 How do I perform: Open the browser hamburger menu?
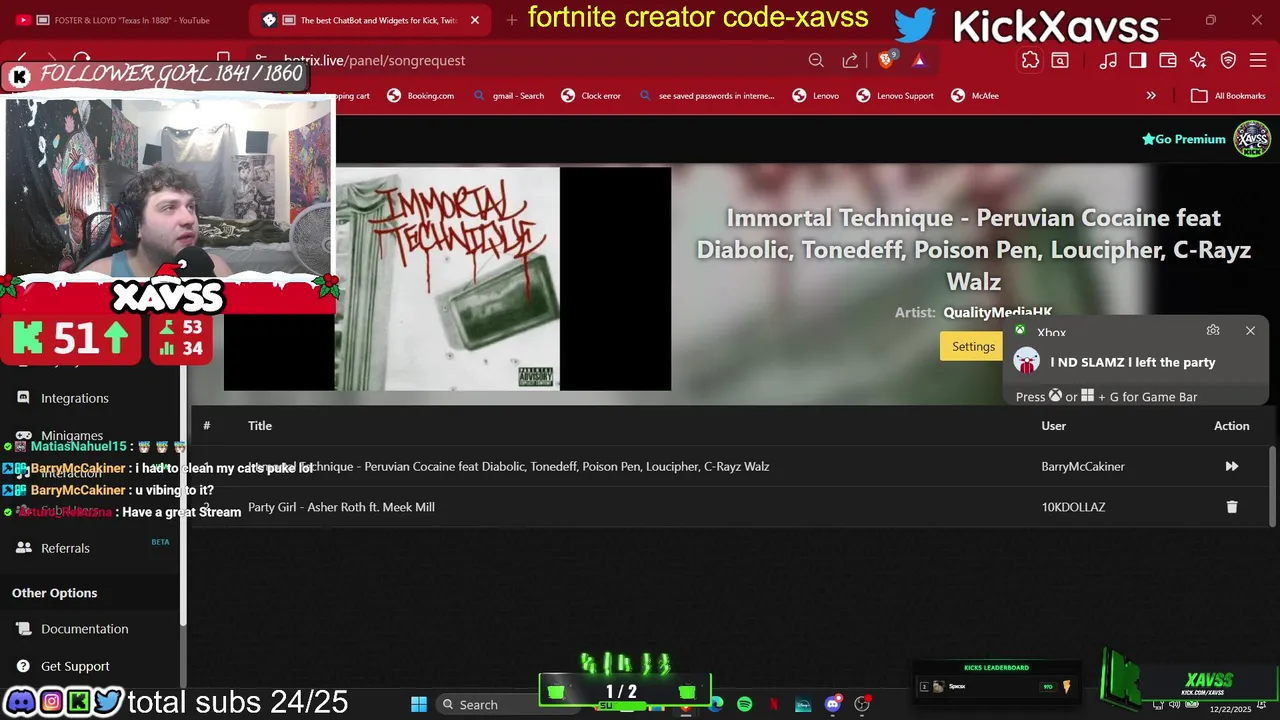click(x=1259, y=60)
